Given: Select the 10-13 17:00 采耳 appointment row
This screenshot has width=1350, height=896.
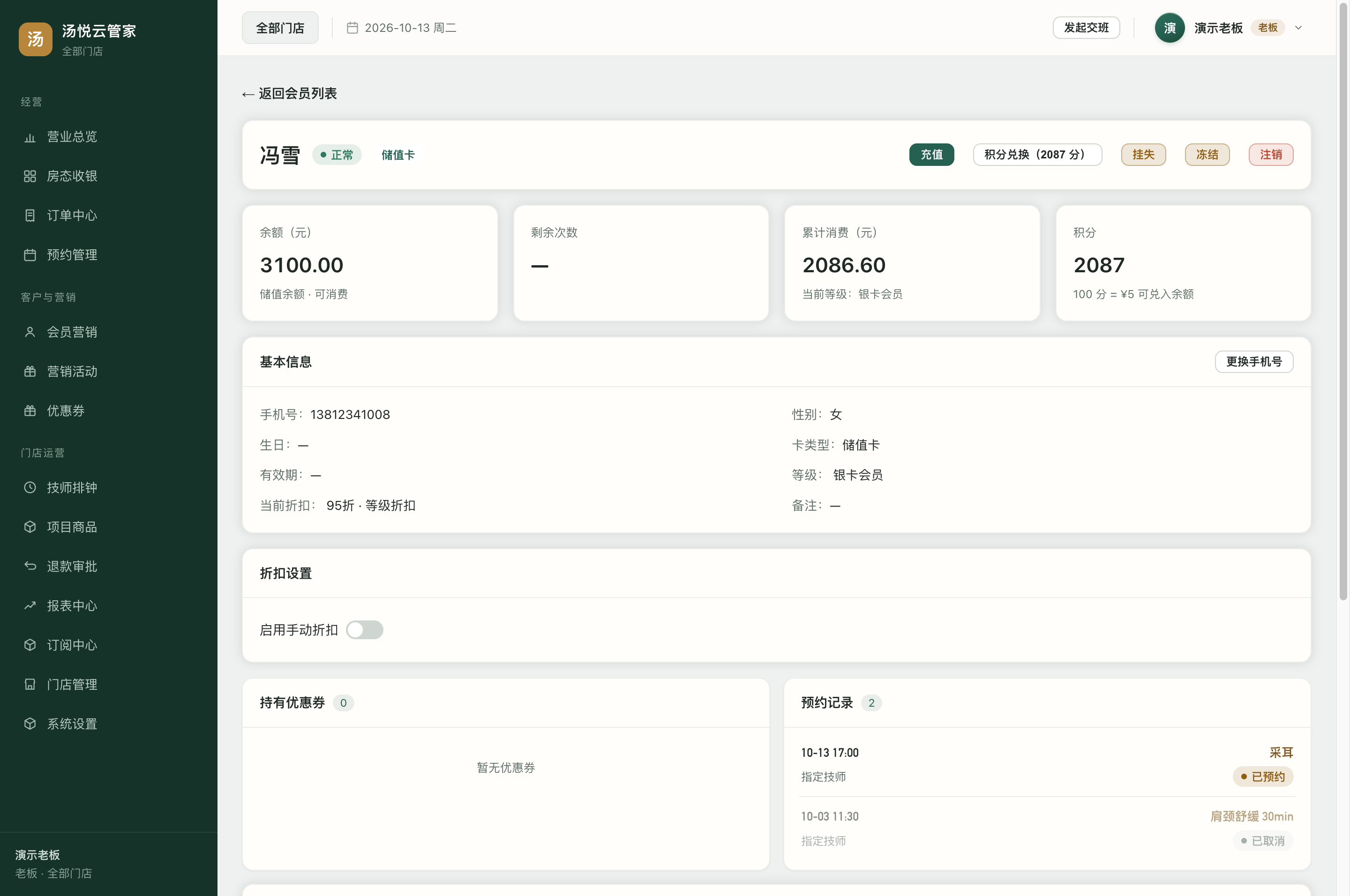Looking at the screenshot, I should click(x=1047, y=765).
